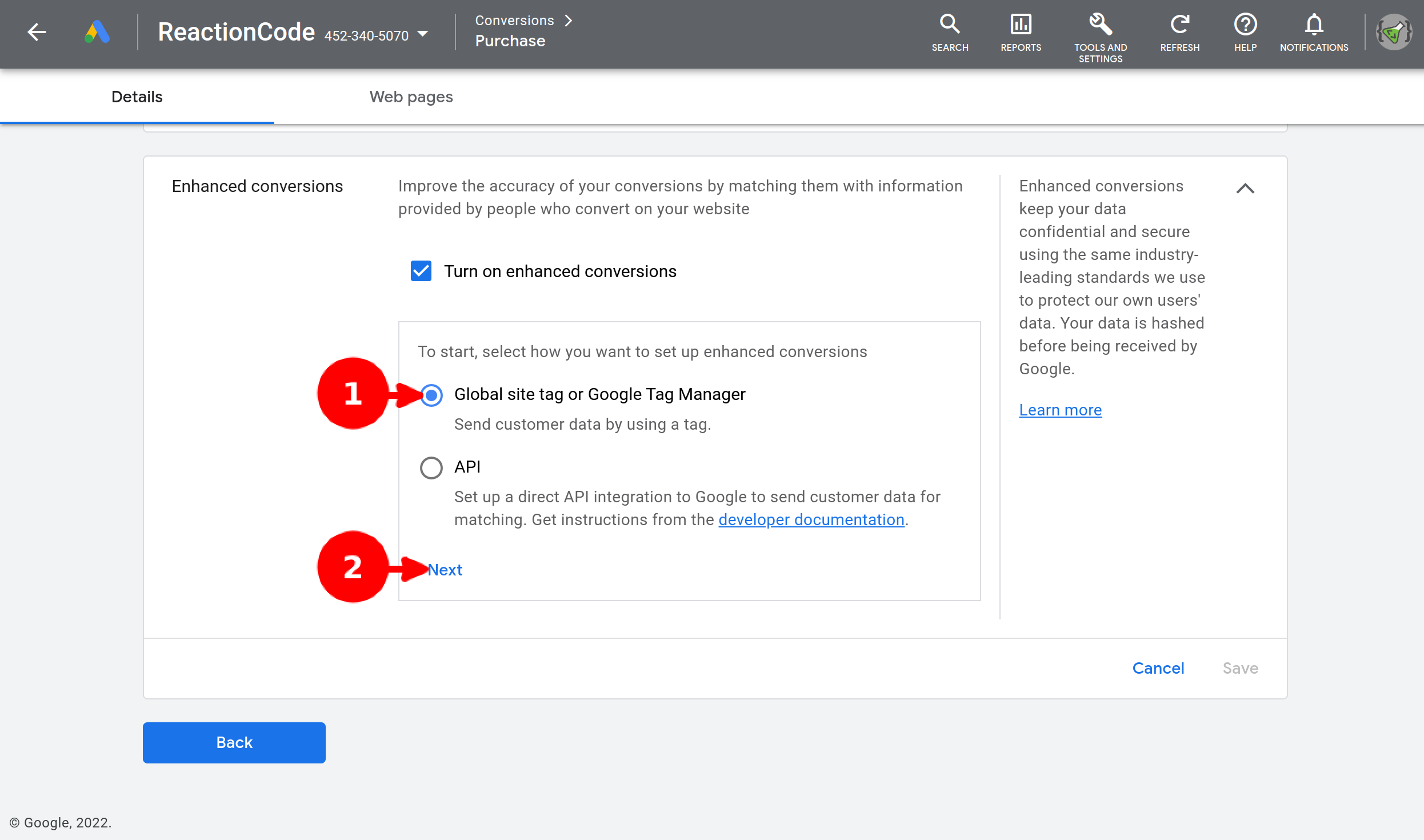Viewport: 1424px width, 840px height.
Task: Click the Google Ads logo
Action: 97,32
